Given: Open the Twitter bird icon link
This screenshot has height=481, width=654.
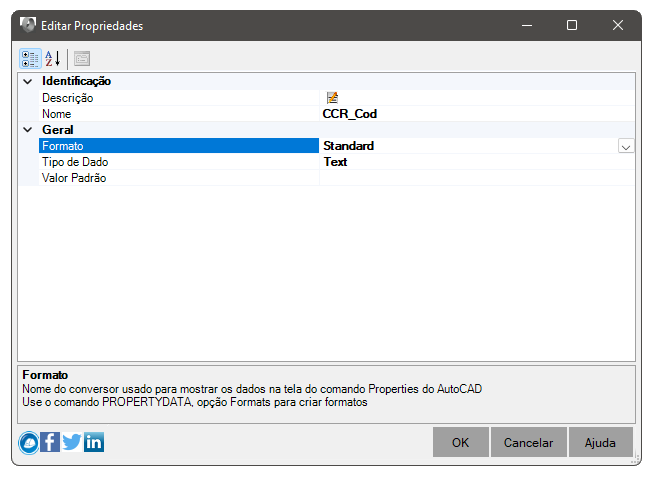Looking at the screenshot, I should pyautogui.click(x=72, y=442).
